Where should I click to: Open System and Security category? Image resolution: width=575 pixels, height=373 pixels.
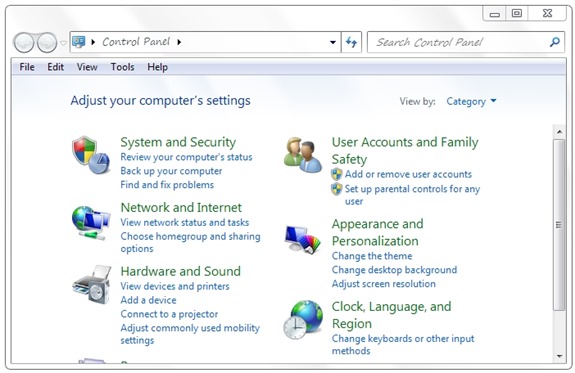178,142
